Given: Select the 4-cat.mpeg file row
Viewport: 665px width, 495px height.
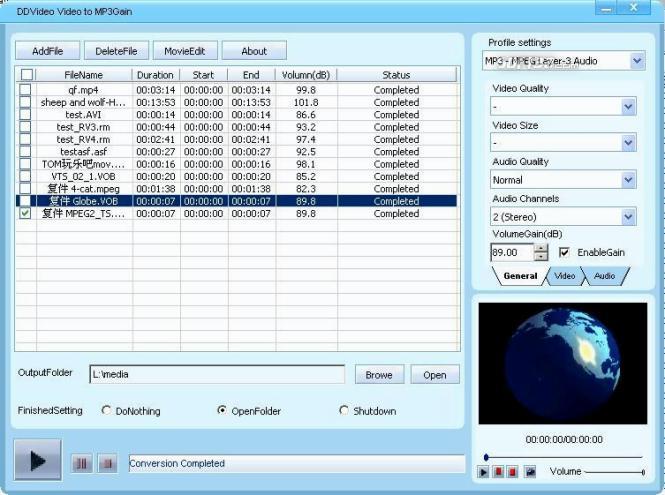Looking at the screenshot, I should [237, 188].
